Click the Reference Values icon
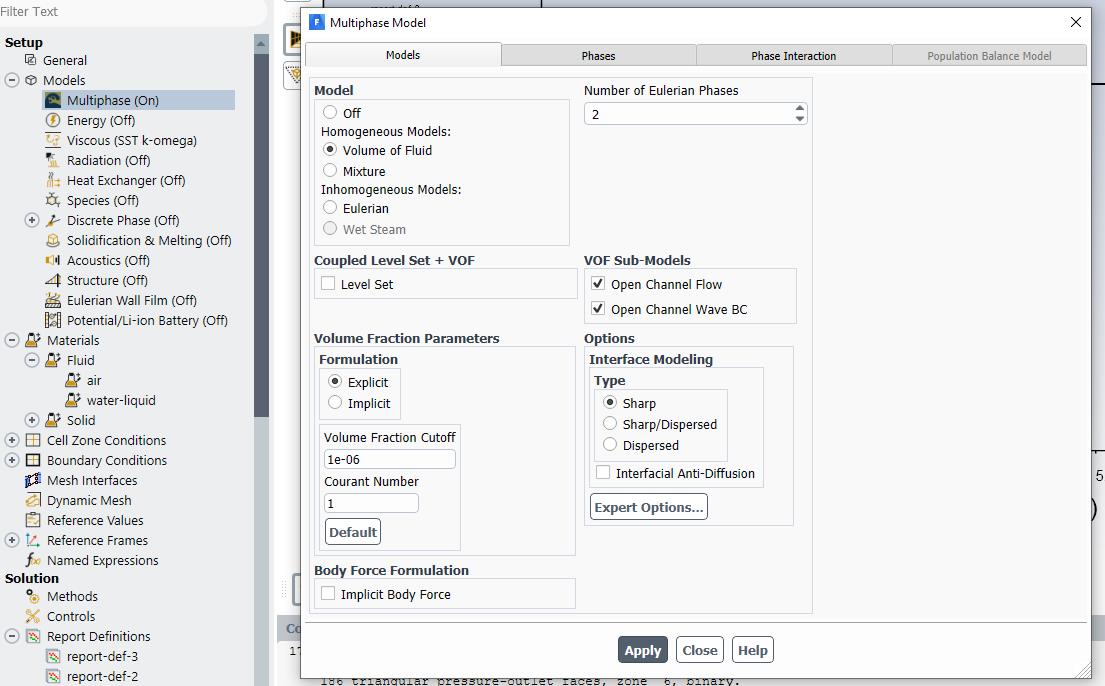 pos(33,520)
